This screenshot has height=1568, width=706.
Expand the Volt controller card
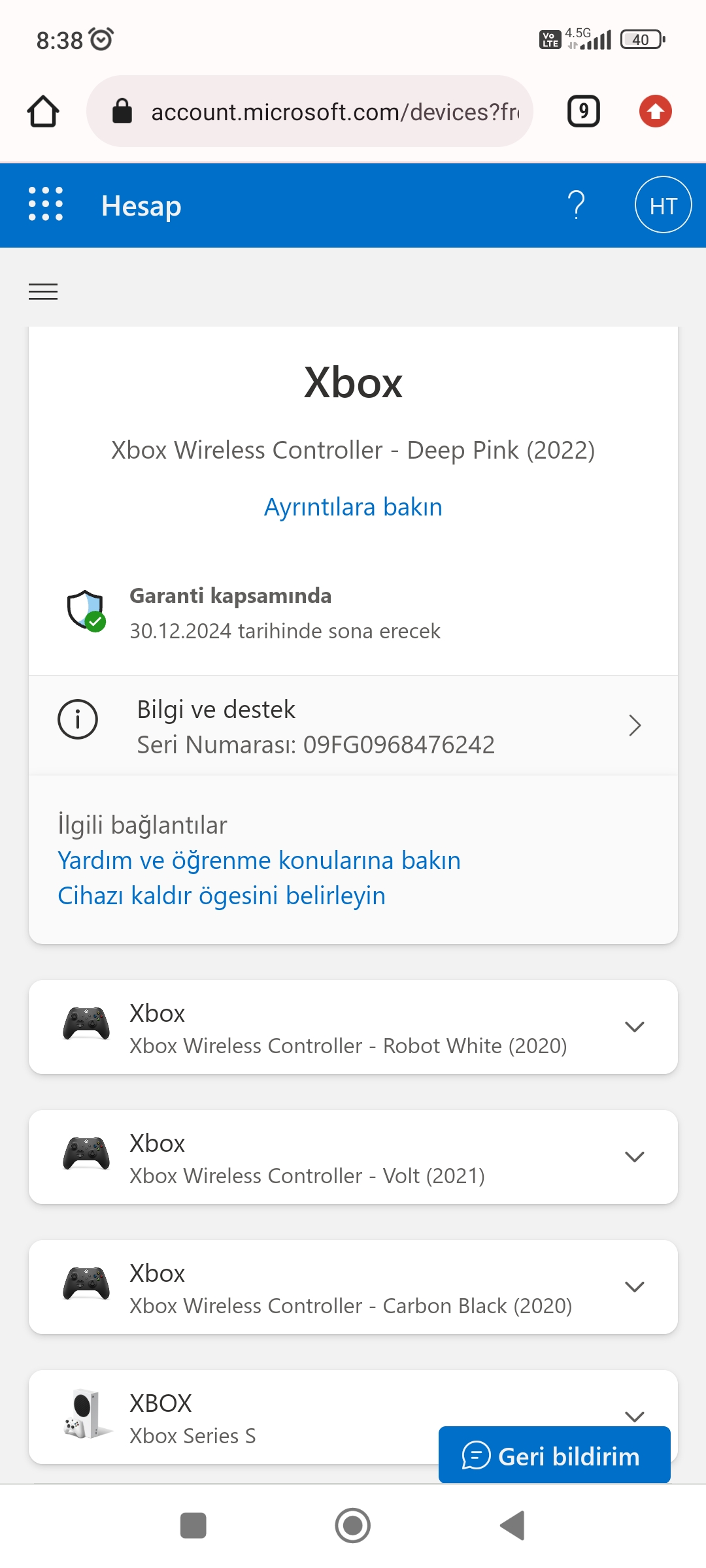coord(353,1157)
